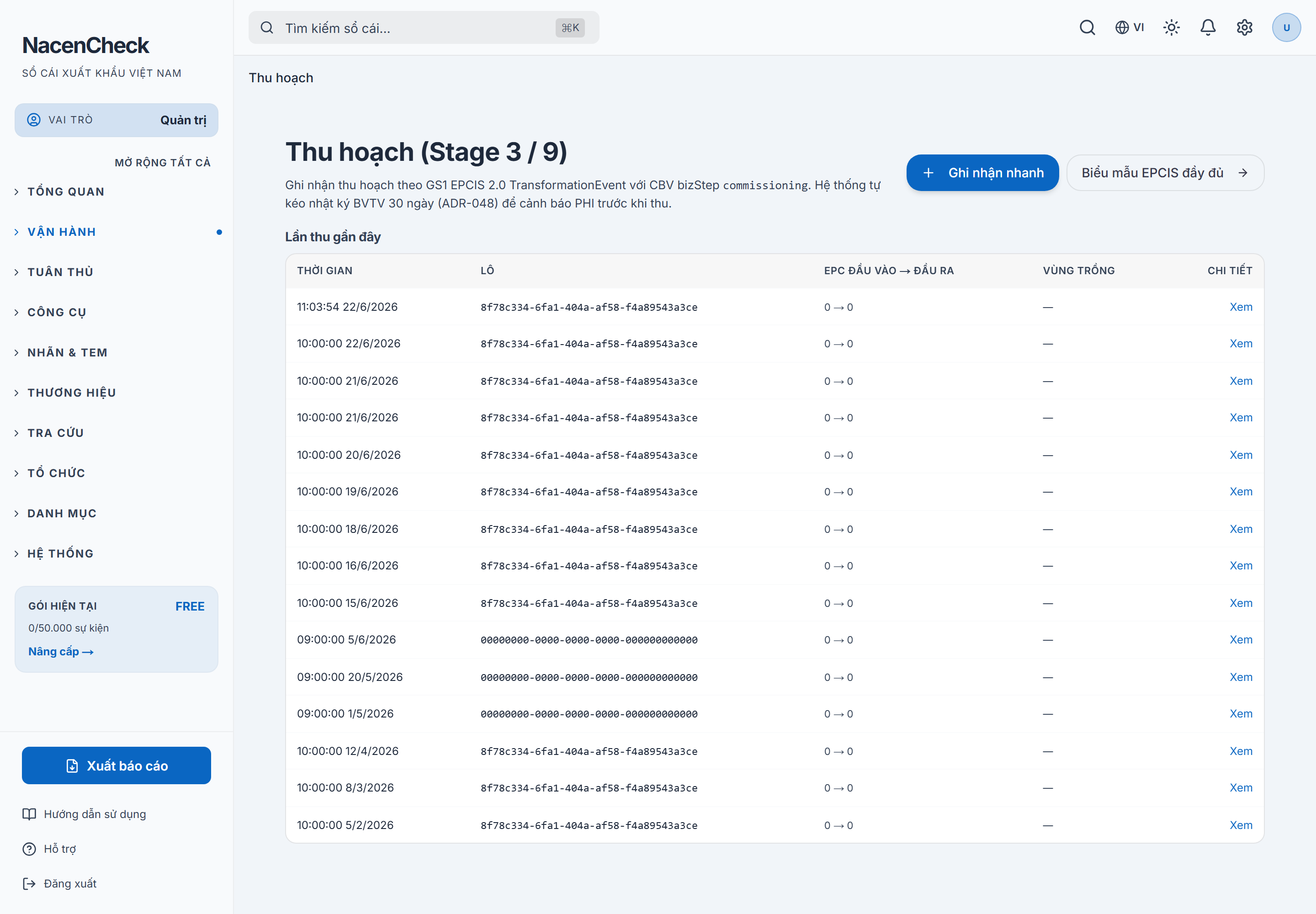Click the Nâng cấp upgrade link
1316x914 pixels.
pos(61,652)
